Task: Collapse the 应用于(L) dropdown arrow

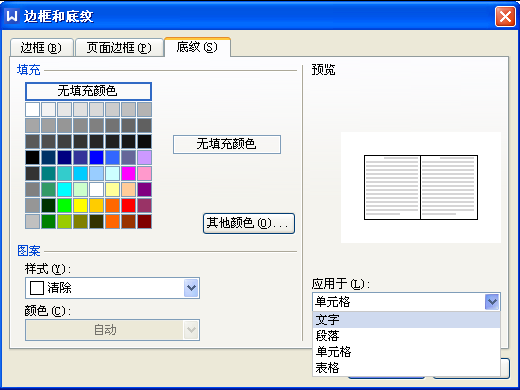Action: coord(492,302)
